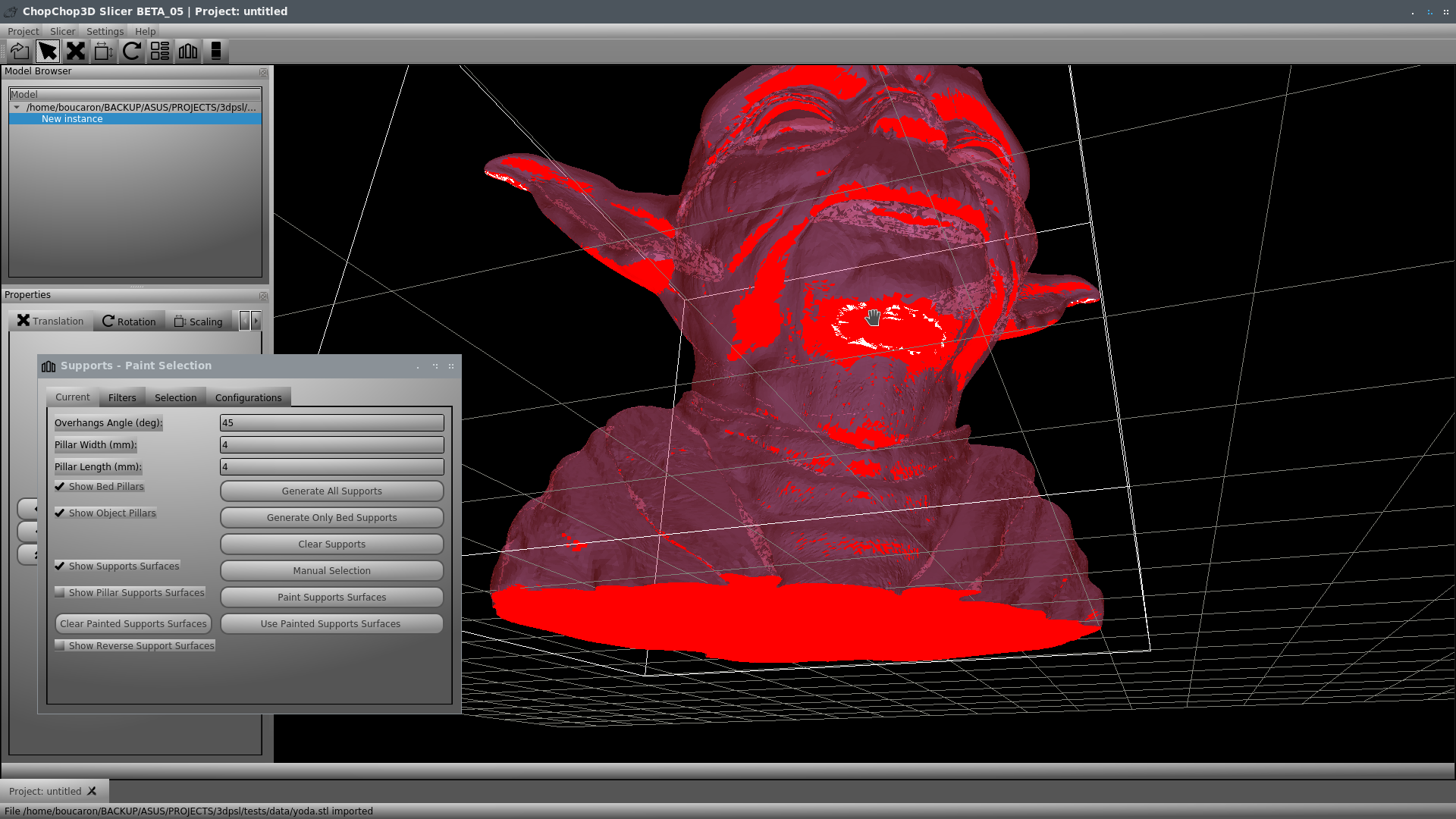This screenshot has height=819, width=1456.
Task: Click the Overhangs Angle input field
Action: pos(331,422)
